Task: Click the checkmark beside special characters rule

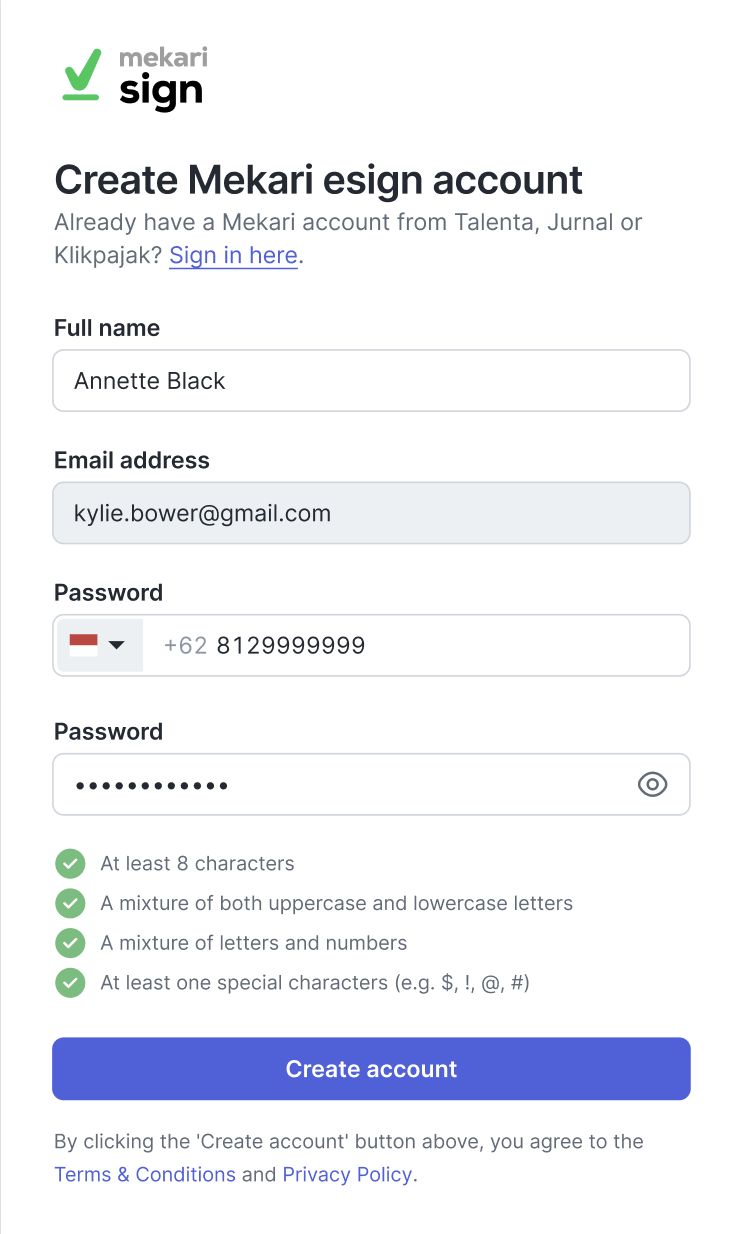Action: click(x=70, y=983)
